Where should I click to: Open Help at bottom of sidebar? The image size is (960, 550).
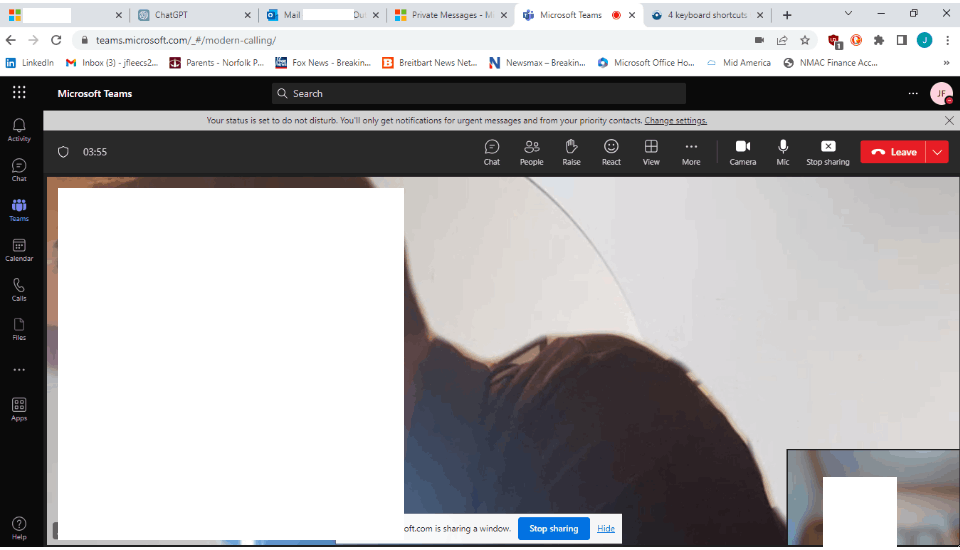[19, 527]
